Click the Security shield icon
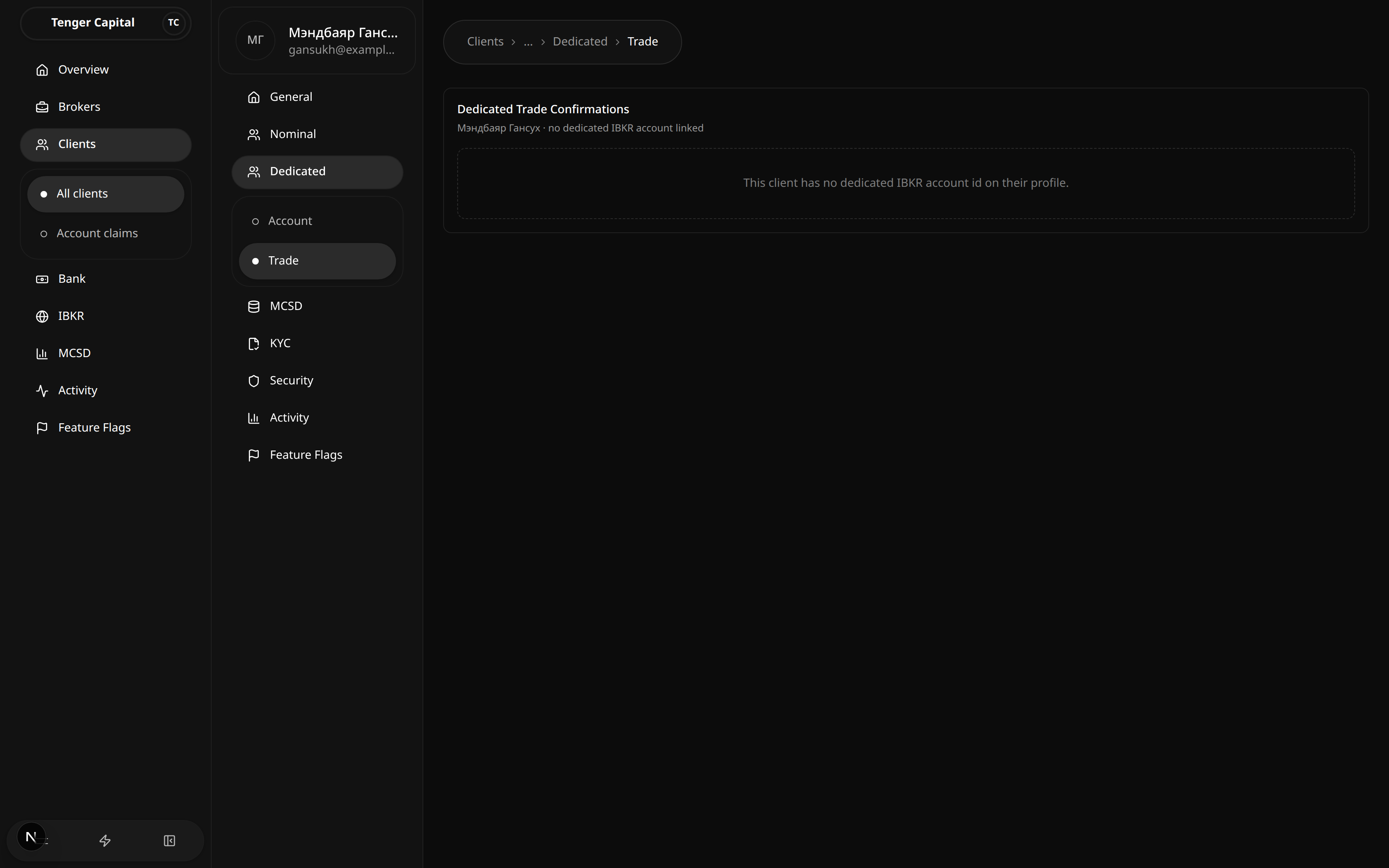The width and height of the screenshot is (1389, 868). click(x=254, y=381)
